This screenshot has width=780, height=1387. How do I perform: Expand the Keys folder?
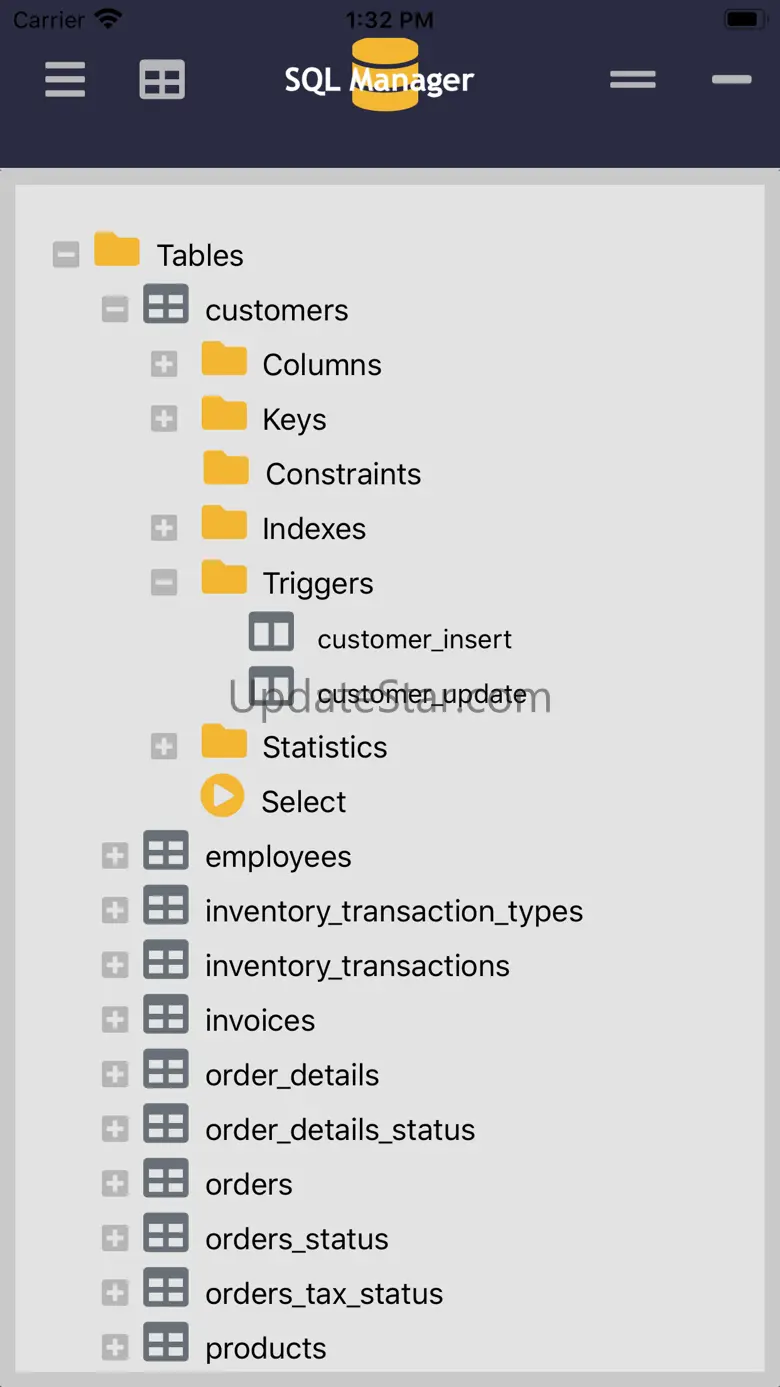pyautogui.click(x=164, y=419)
